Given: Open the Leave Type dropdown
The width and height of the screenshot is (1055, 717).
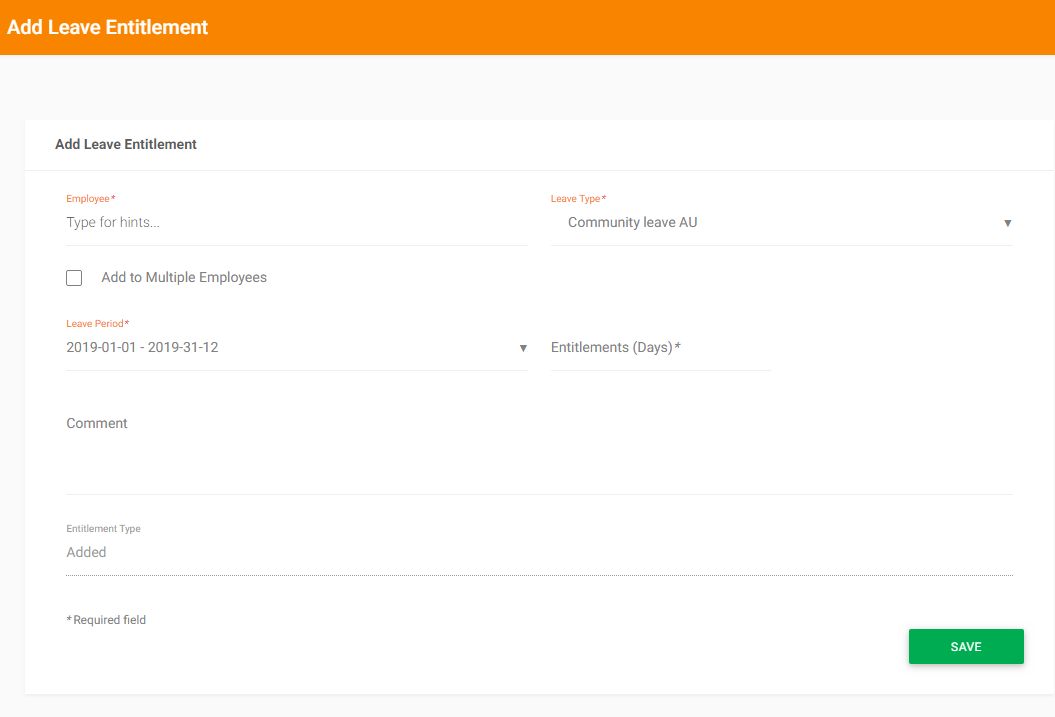Looking at the screenshot, I should (x=781, y=223).
